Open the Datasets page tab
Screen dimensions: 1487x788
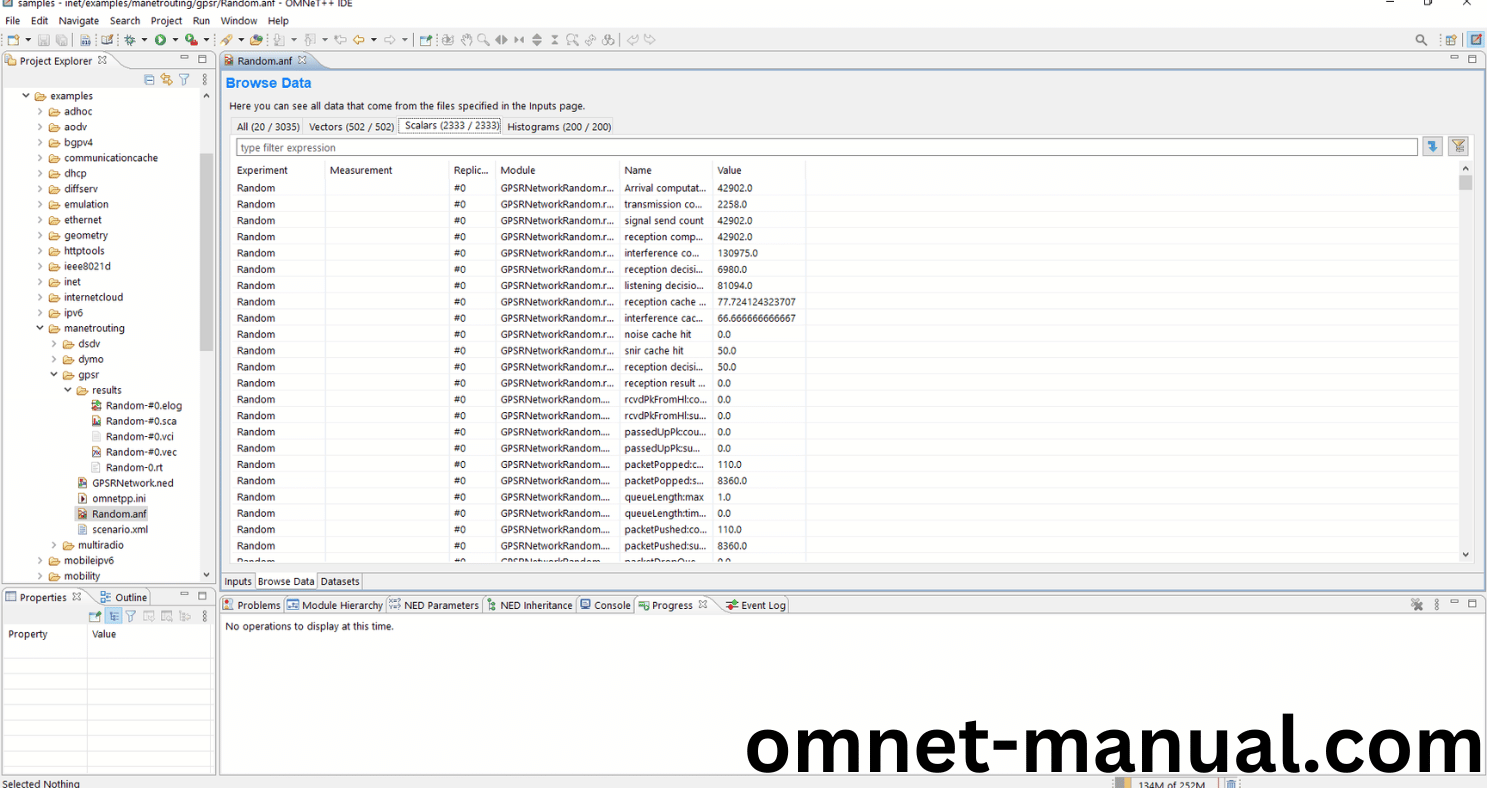[339, 581]
